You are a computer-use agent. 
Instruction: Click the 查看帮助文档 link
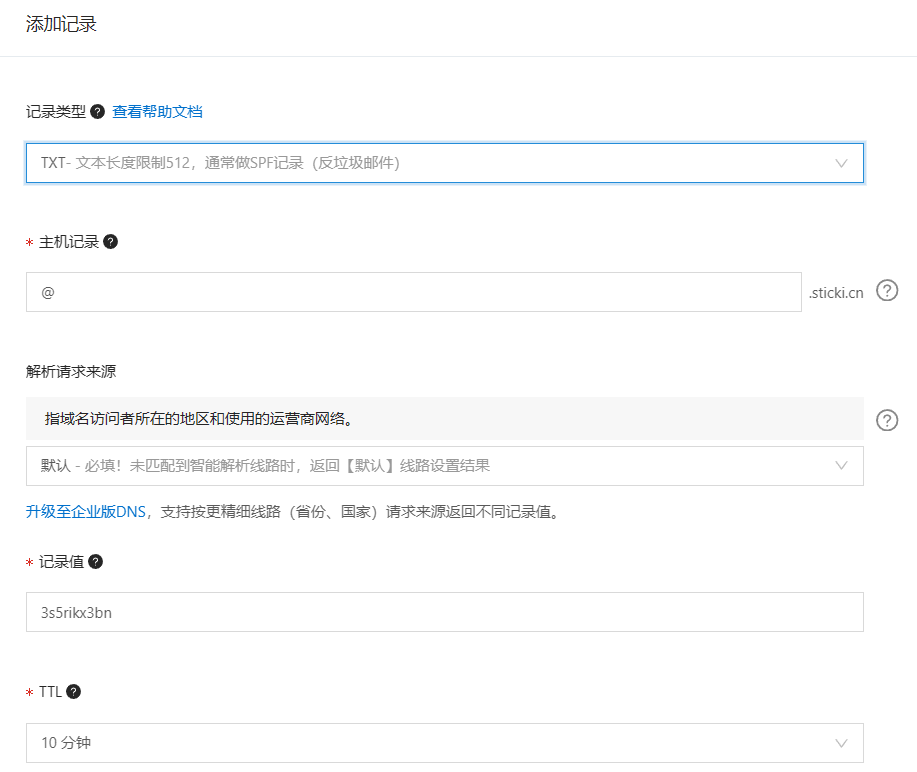[x=156, y=111]
